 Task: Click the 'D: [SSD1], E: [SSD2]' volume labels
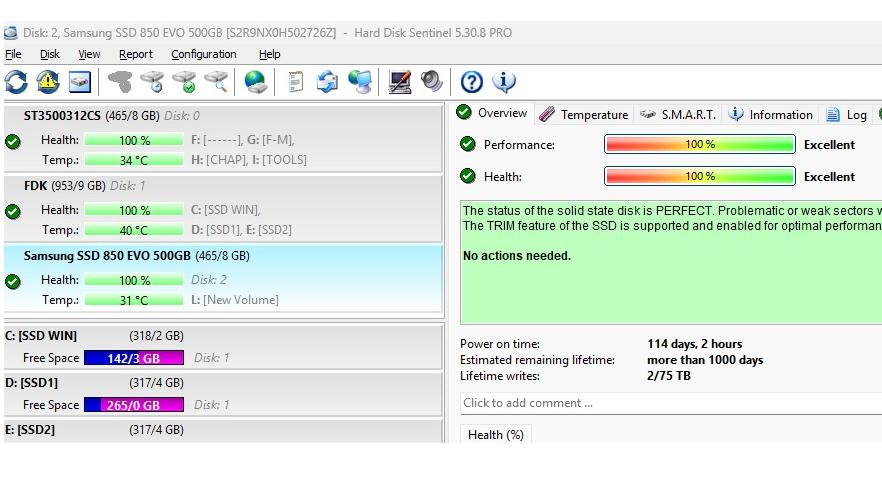241,230
